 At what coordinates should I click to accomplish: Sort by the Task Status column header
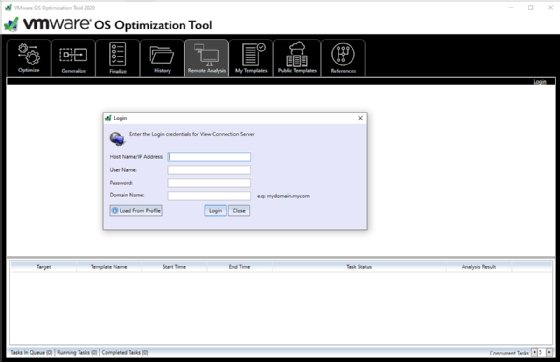pyautogui.click(x=359, y=267)
